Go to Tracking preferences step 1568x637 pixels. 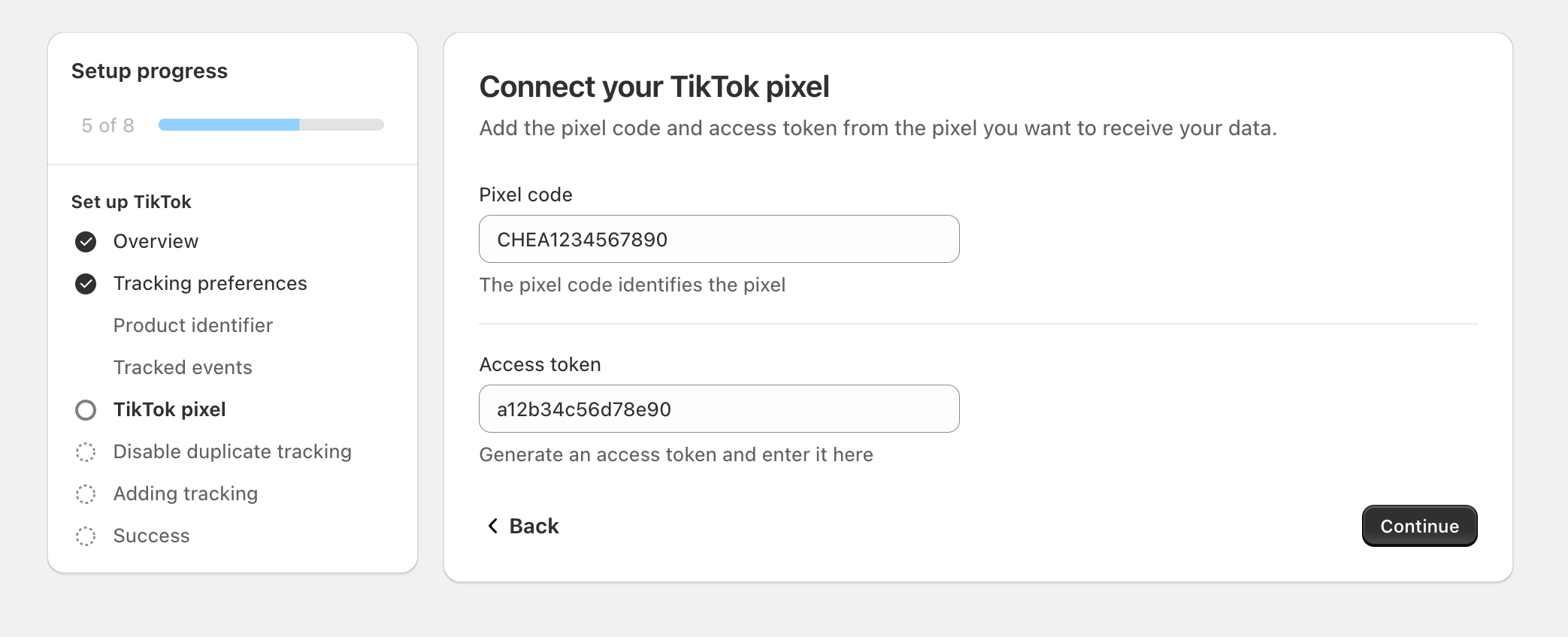click(210, 283)
